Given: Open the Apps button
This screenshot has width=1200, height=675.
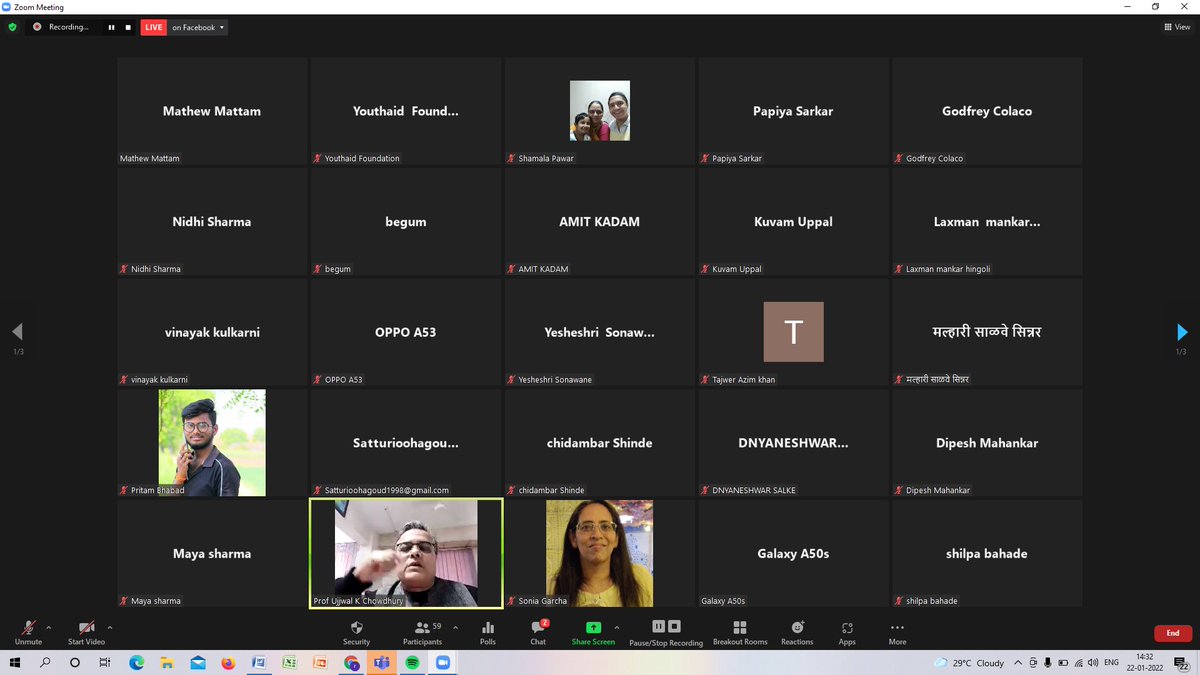Looking at the screenshot, I should tap(847, 632).
